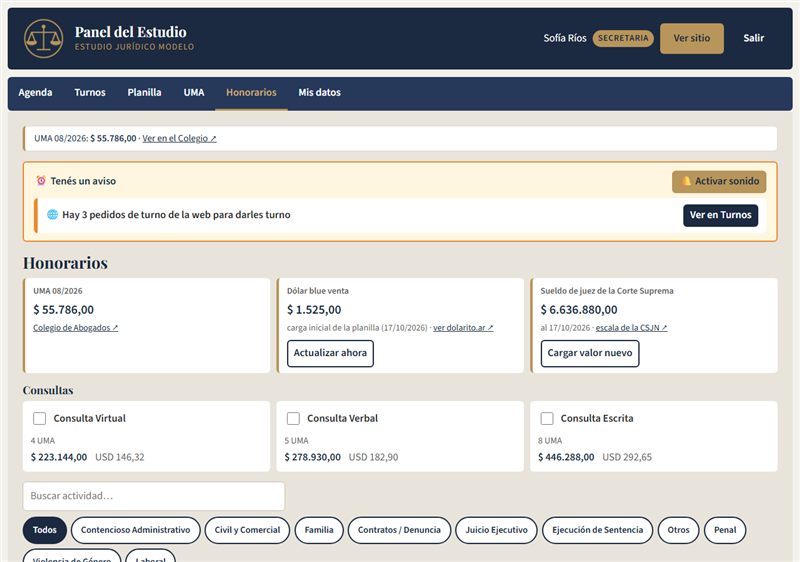Click the Consultas section heading
800x562 pixels.
coord(48,390)
